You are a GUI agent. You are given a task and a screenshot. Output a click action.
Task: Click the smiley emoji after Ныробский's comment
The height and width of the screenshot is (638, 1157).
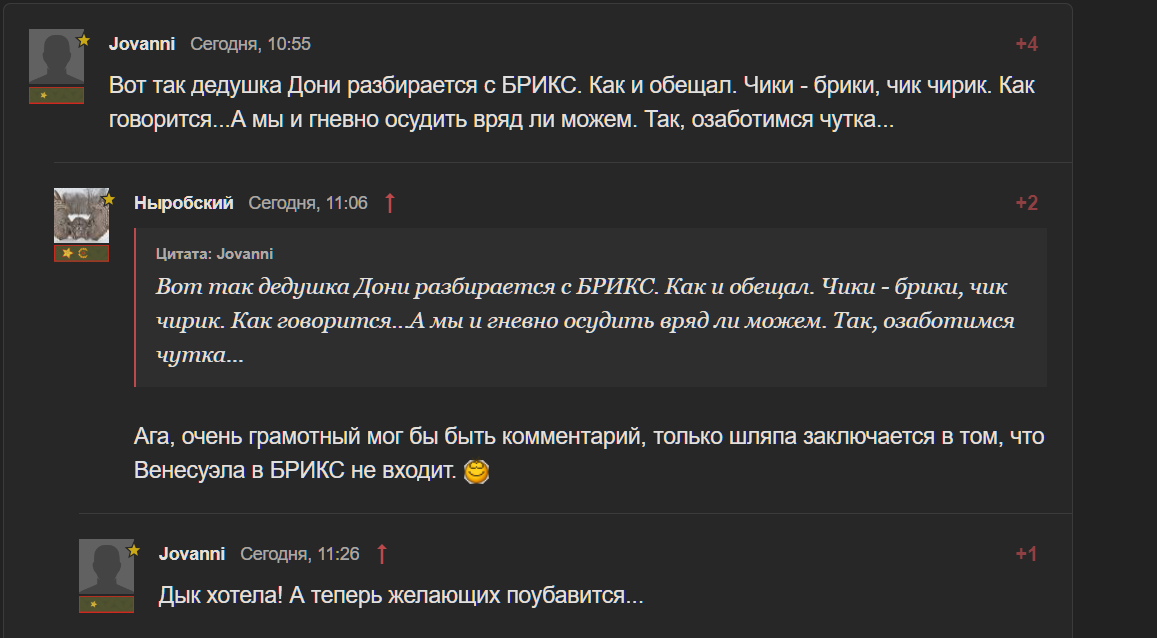479,470
